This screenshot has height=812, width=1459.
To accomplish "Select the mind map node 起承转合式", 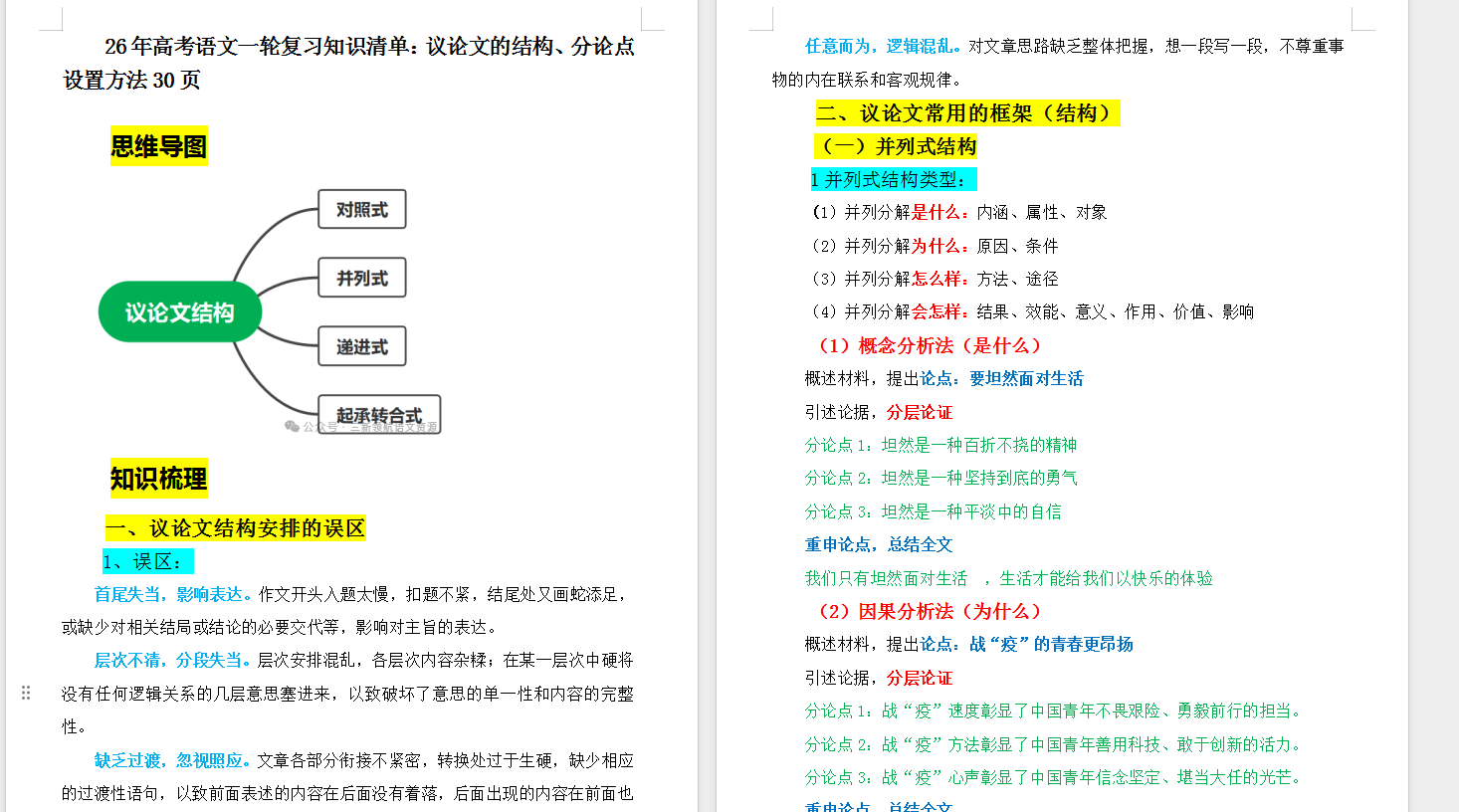I will pos(379,414).
